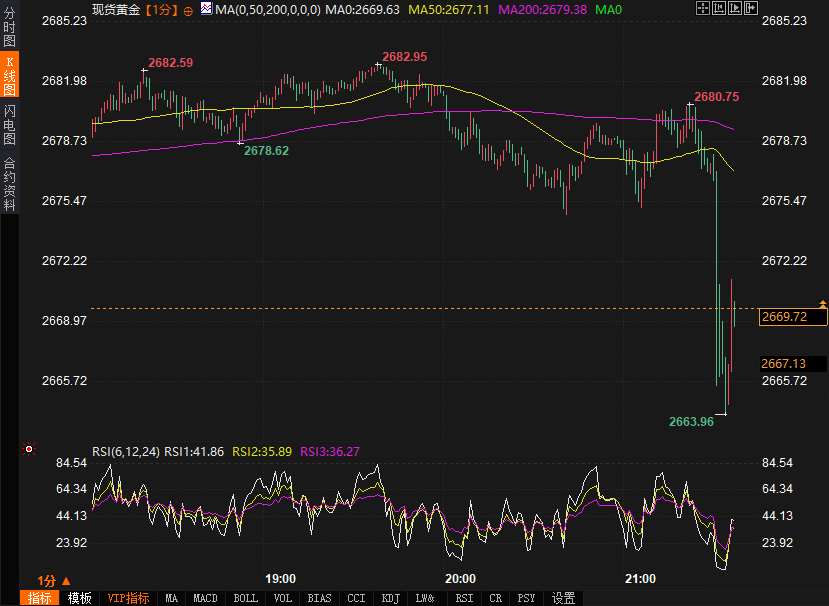
Task: Toggle the KDJ indicator
Action: tap(390, 598)
